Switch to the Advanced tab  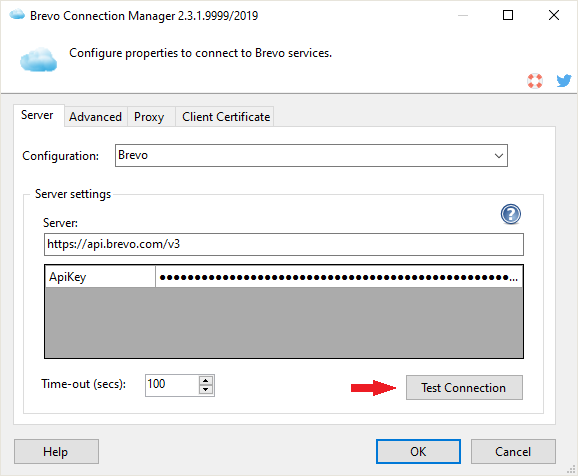pos(95,117)
